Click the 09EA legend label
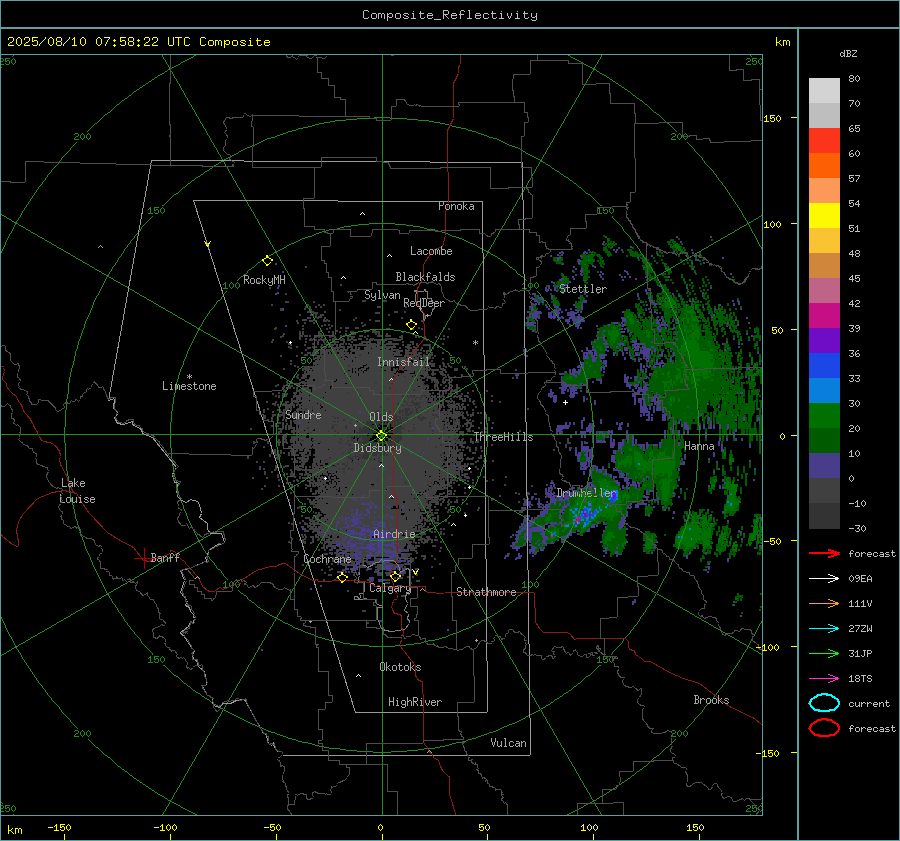The image size is (900, 841). (x=860, y=579)
